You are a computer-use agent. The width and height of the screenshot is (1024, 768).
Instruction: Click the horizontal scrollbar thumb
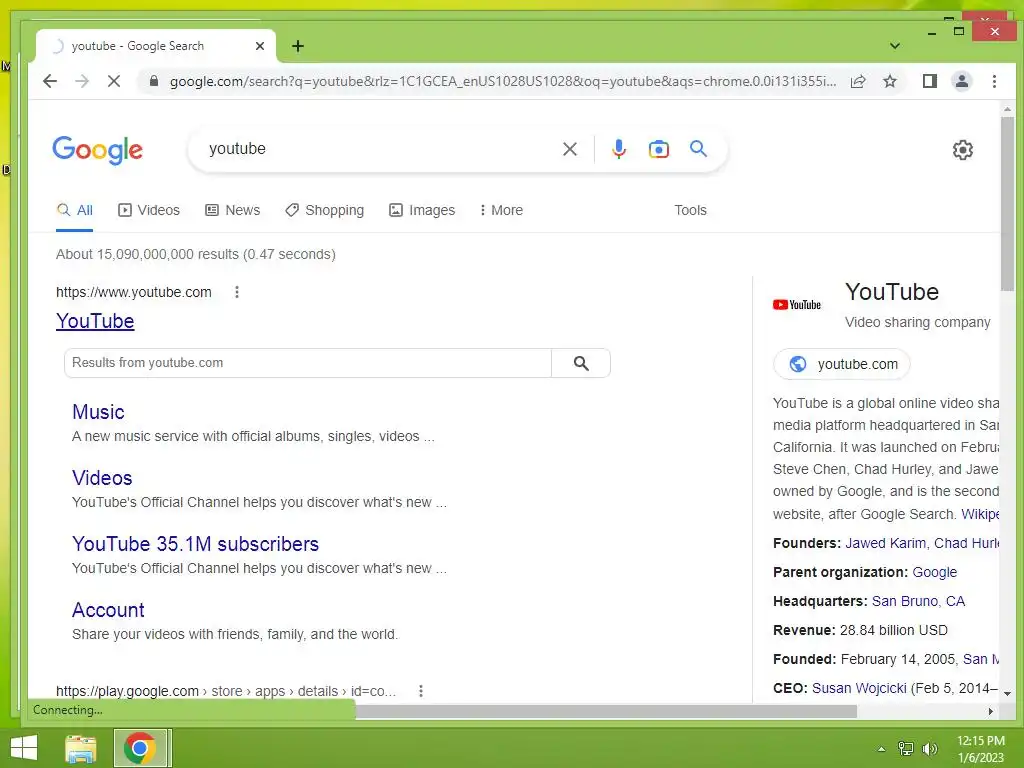click(x=606, y=711)
